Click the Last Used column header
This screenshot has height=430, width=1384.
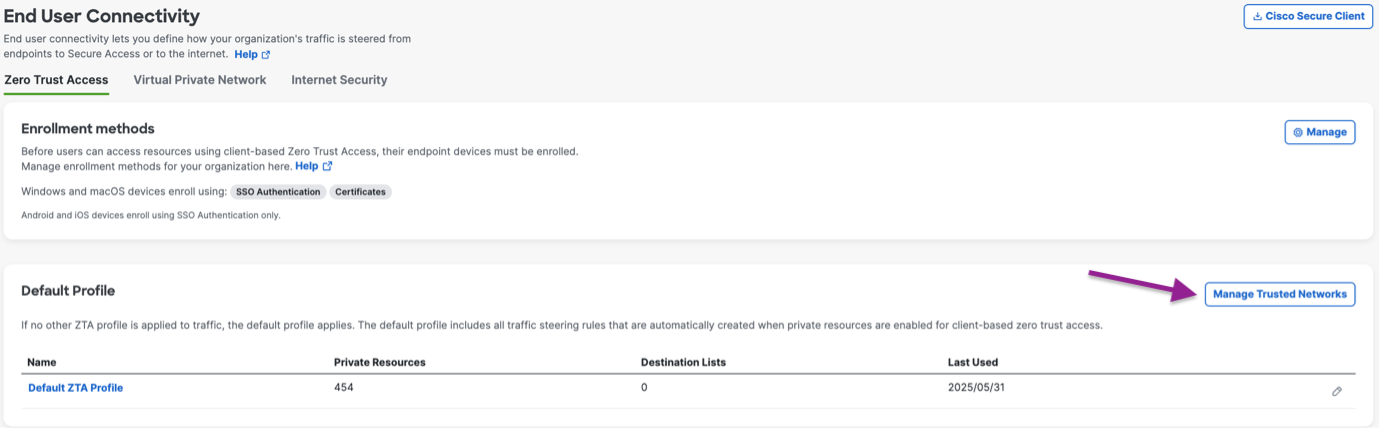973,362
